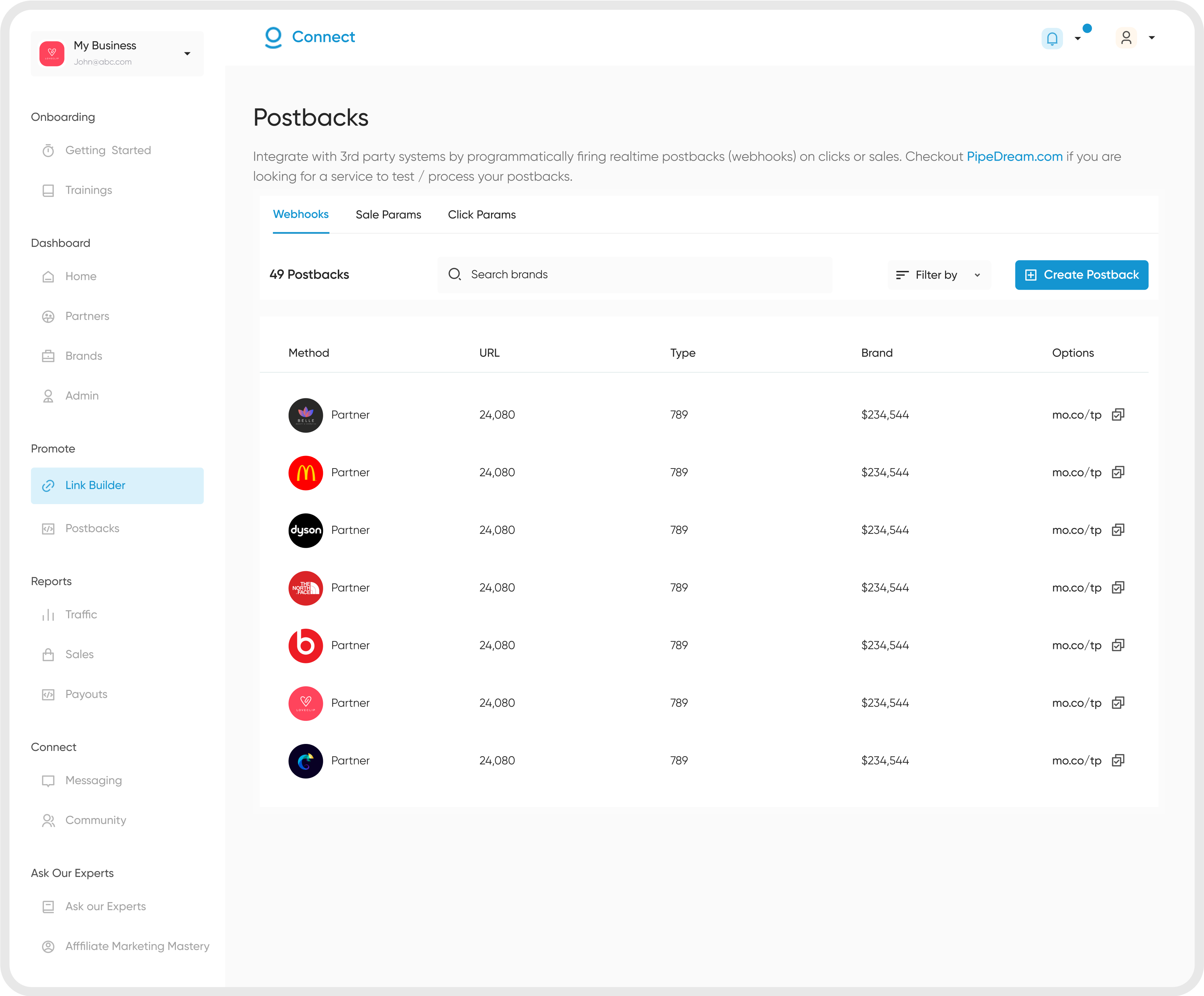Expand the user profile dropdown arrow
The image size is (1204, 996).
tap(1151, 38)
